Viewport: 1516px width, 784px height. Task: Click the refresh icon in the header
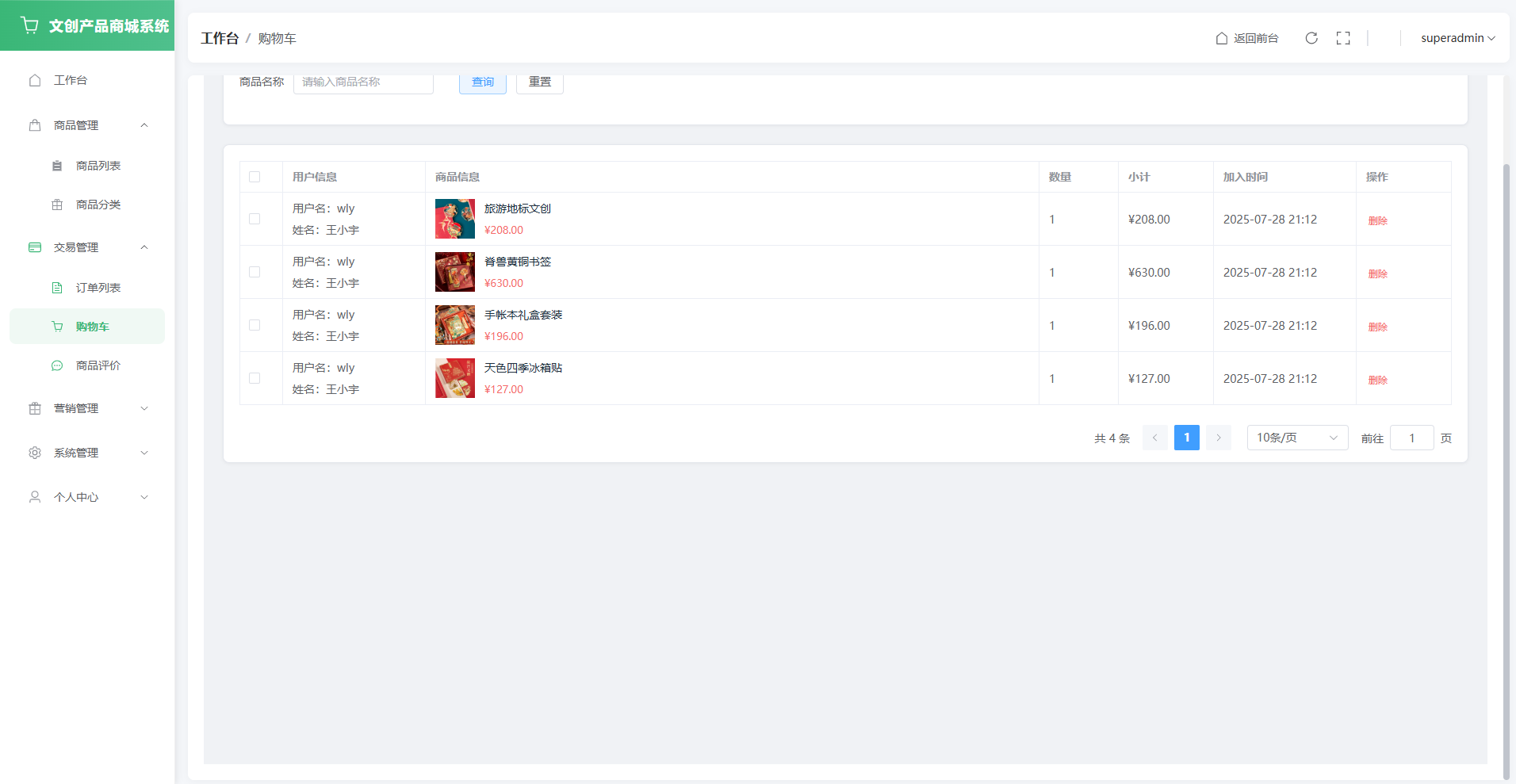click(x=1311, y=38)
